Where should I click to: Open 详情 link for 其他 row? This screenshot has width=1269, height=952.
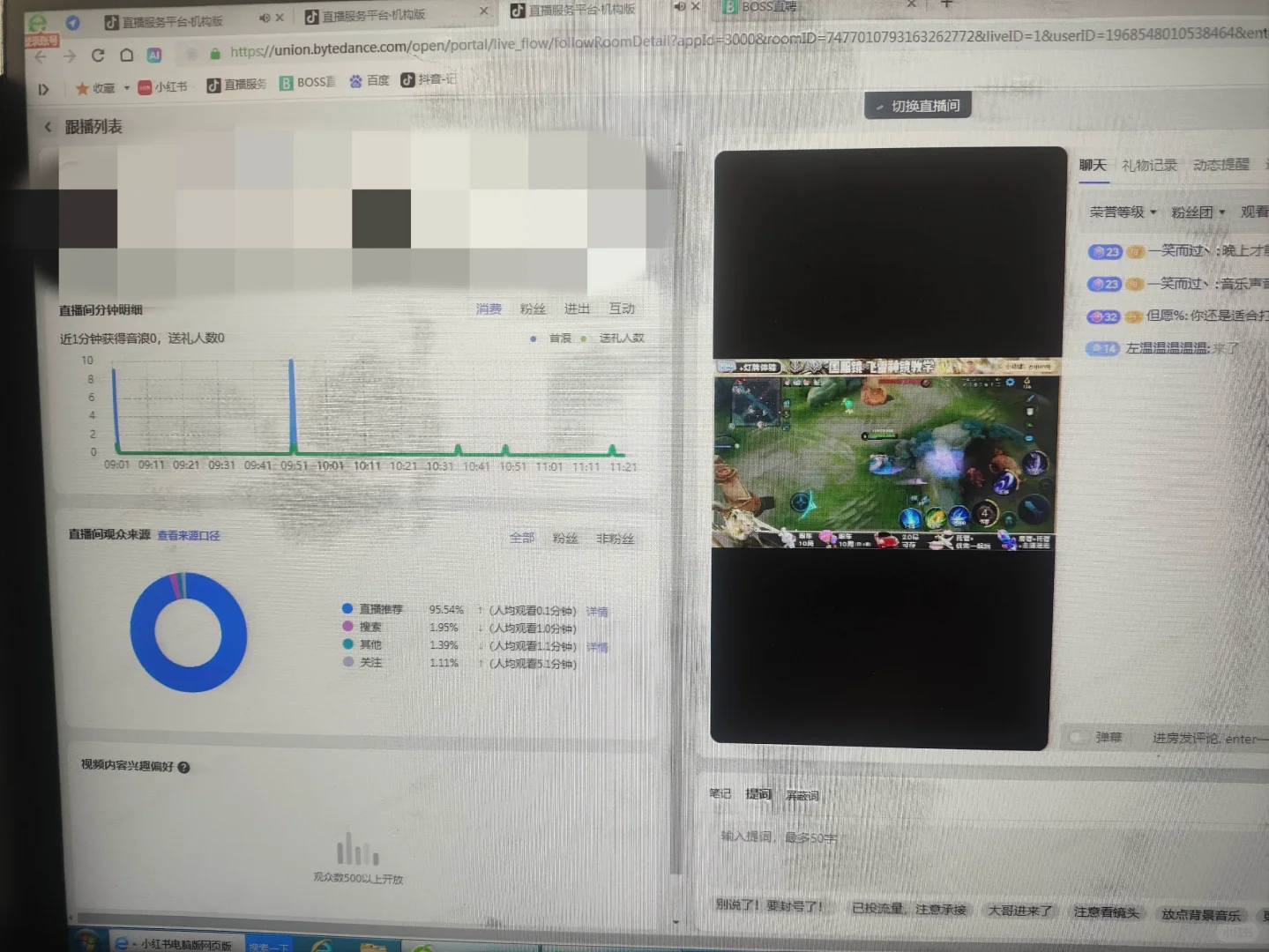pyautogui.click(x=597, y=647)
